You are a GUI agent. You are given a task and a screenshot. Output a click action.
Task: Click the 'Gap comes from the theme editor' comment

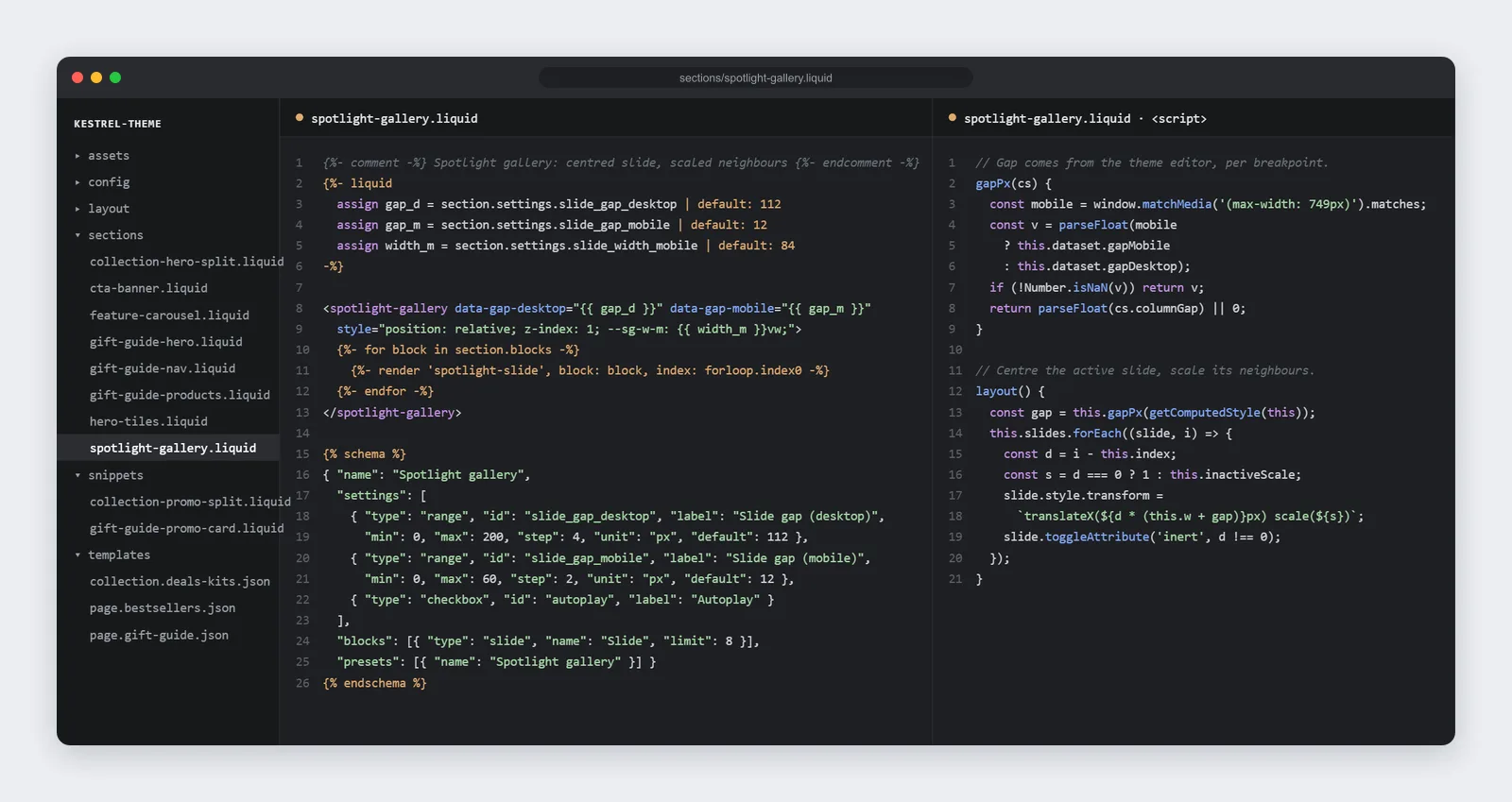(x=1152, y=162)
